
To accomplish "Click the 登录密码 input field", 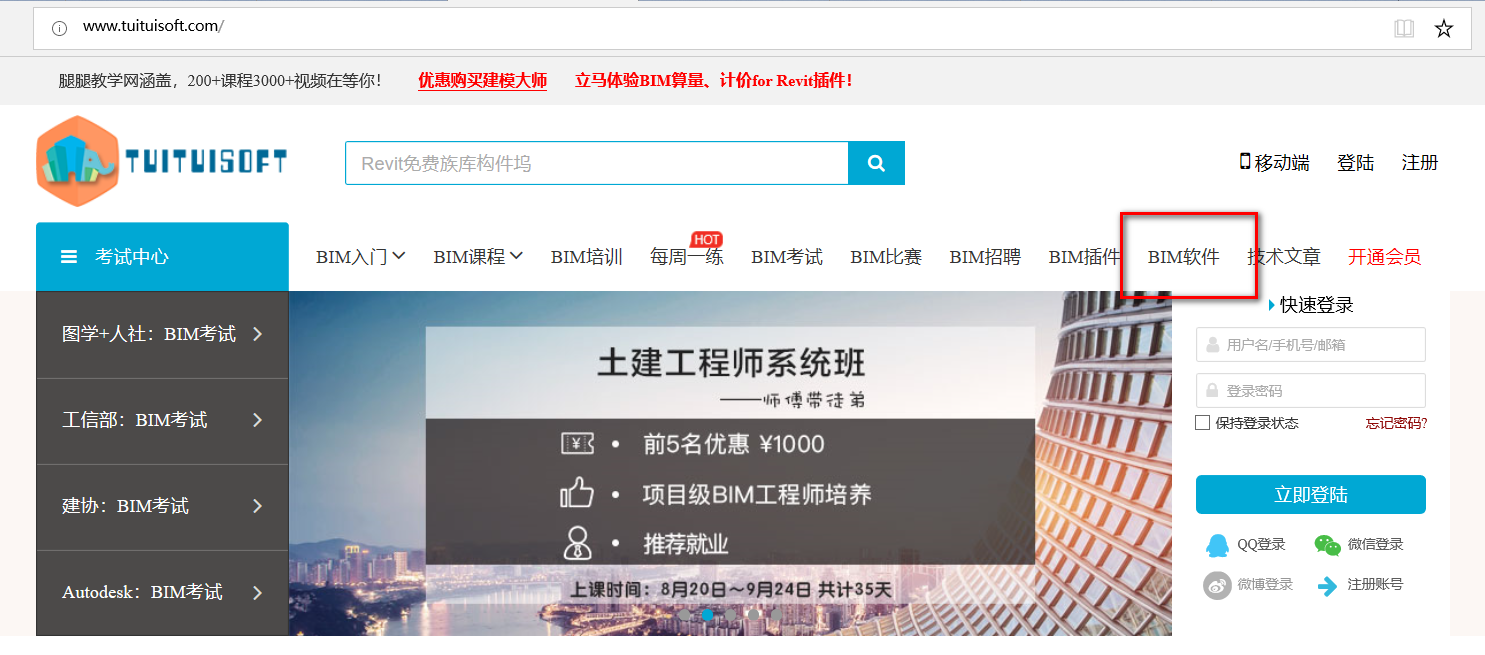I will (1311, 391).
